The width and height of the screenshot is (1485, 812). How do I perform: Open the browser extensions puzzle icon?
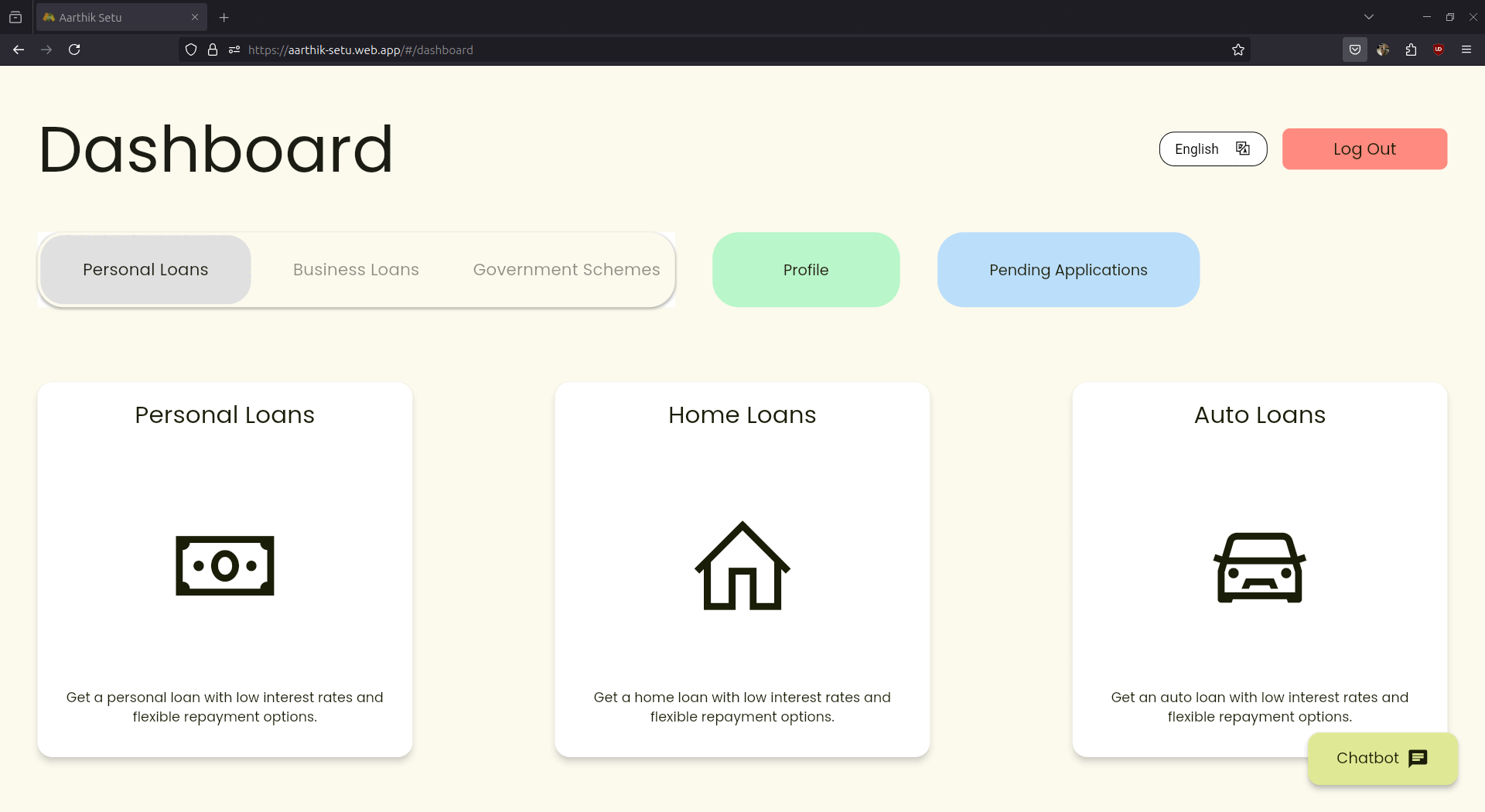pos(1411,49)
